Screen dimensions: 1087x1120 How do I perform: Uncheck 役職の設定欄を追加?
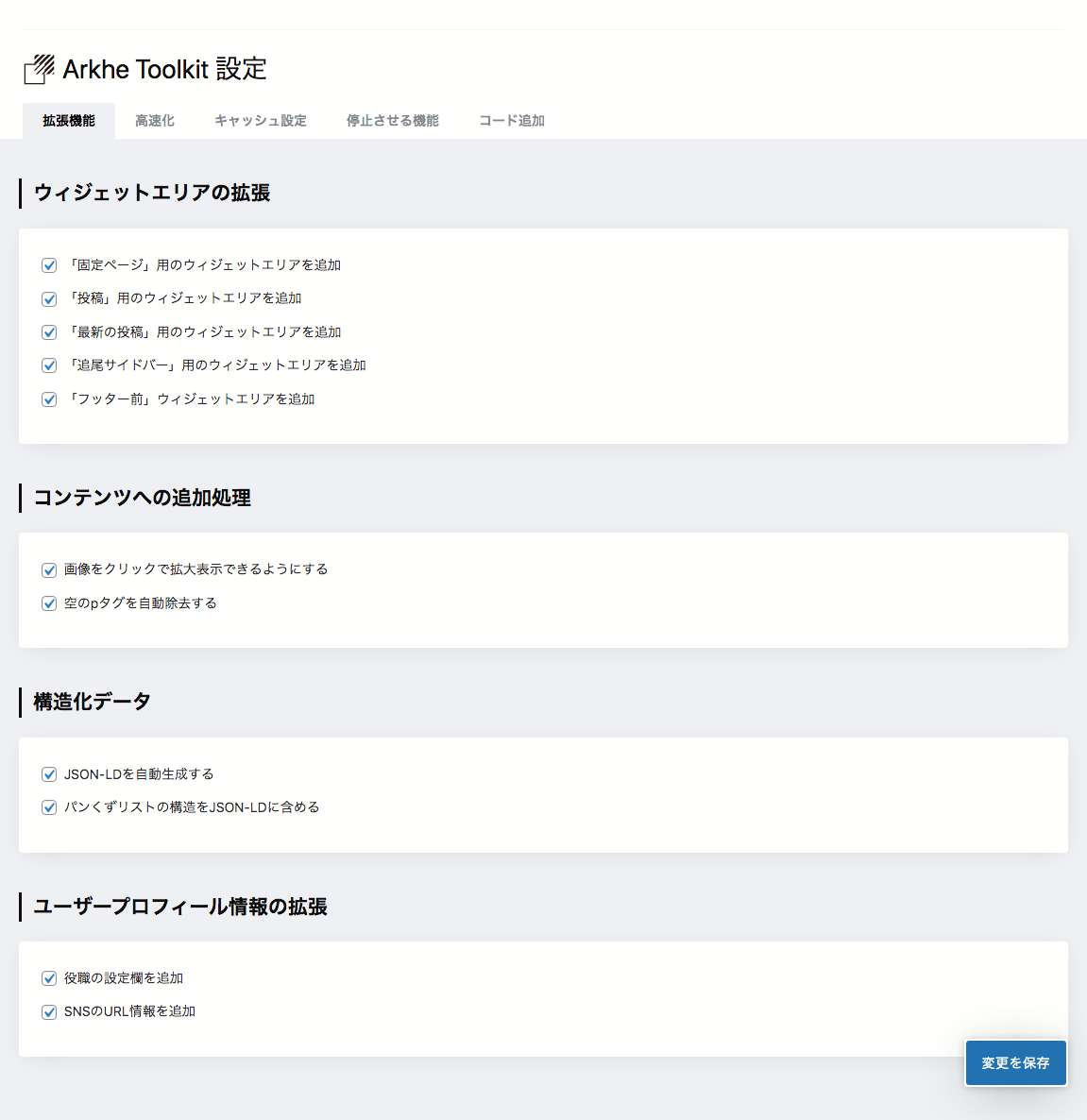(49, 978)
